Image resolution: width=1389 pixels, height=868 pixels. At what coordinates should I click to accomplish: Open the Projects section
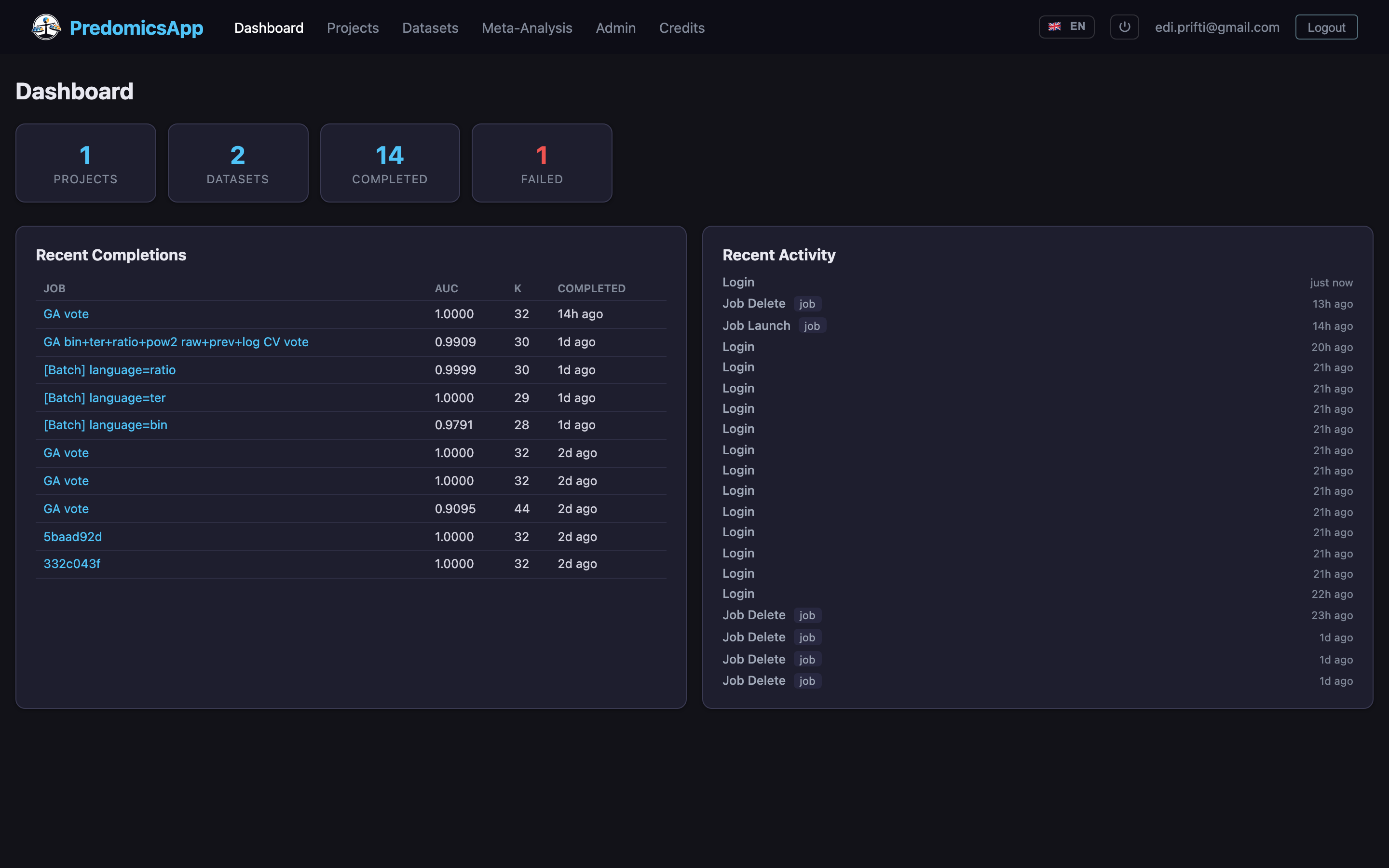(x=353, y=27)
